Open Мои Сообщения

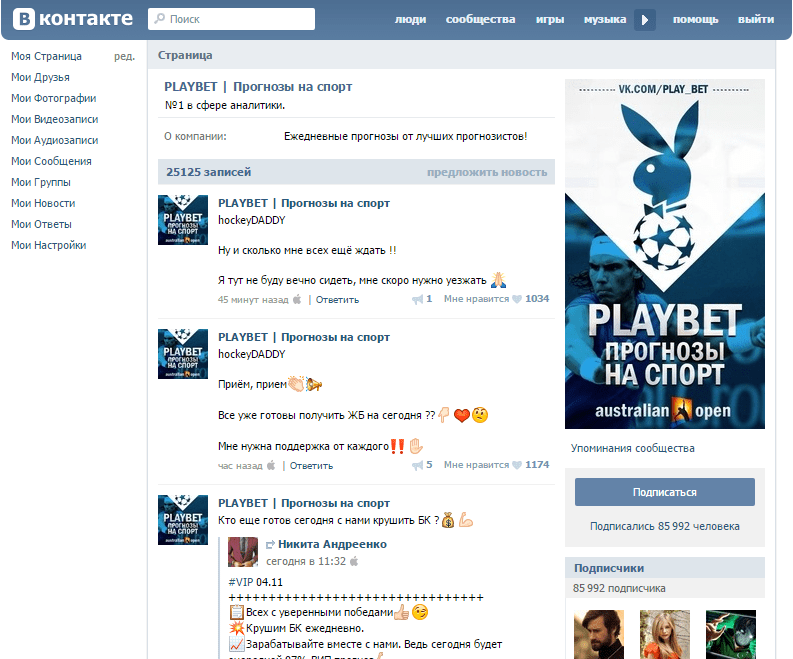tap(51, 161)
